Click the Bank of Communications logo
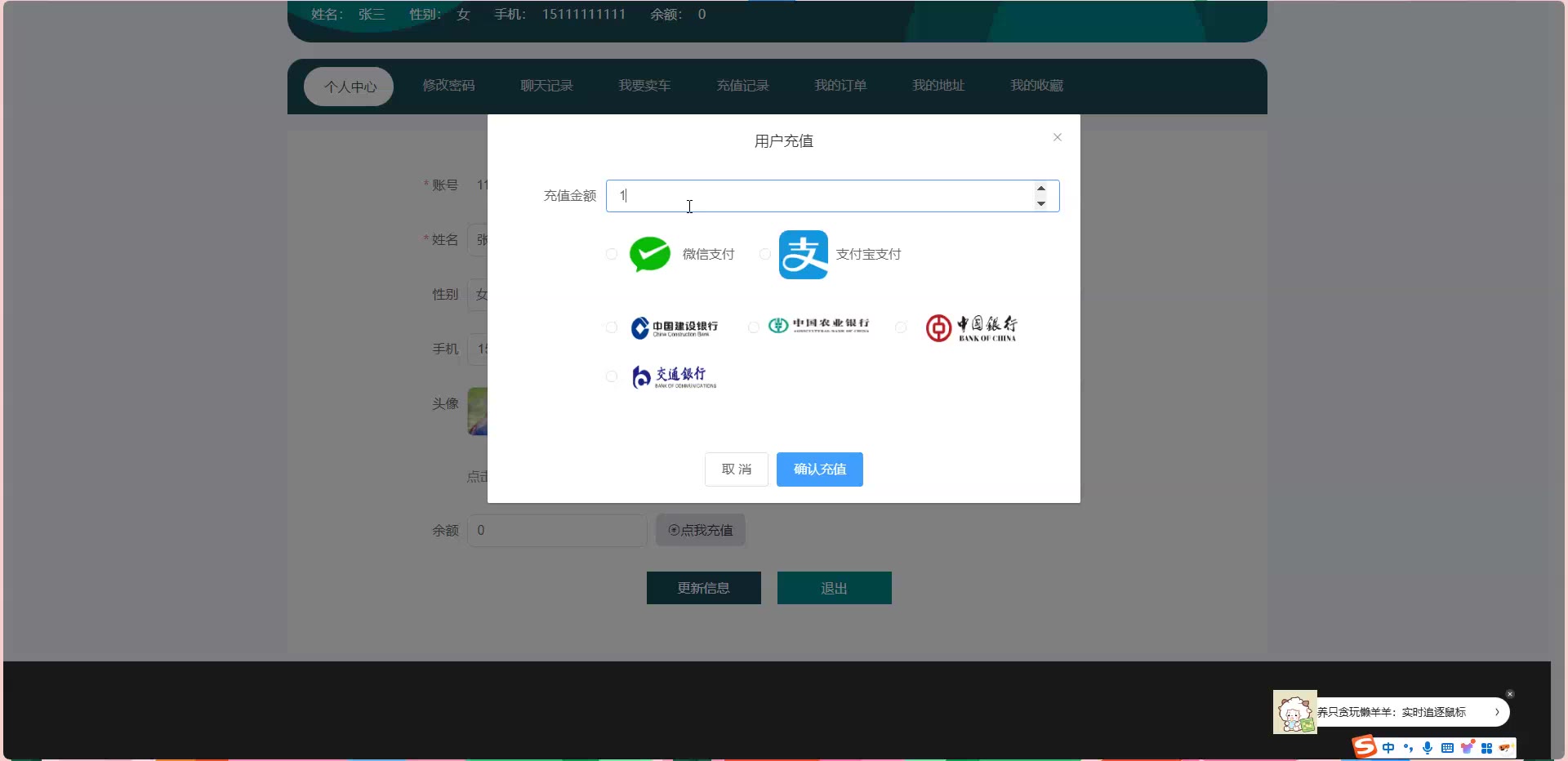Screen dimensions: 1568x761 674,376
